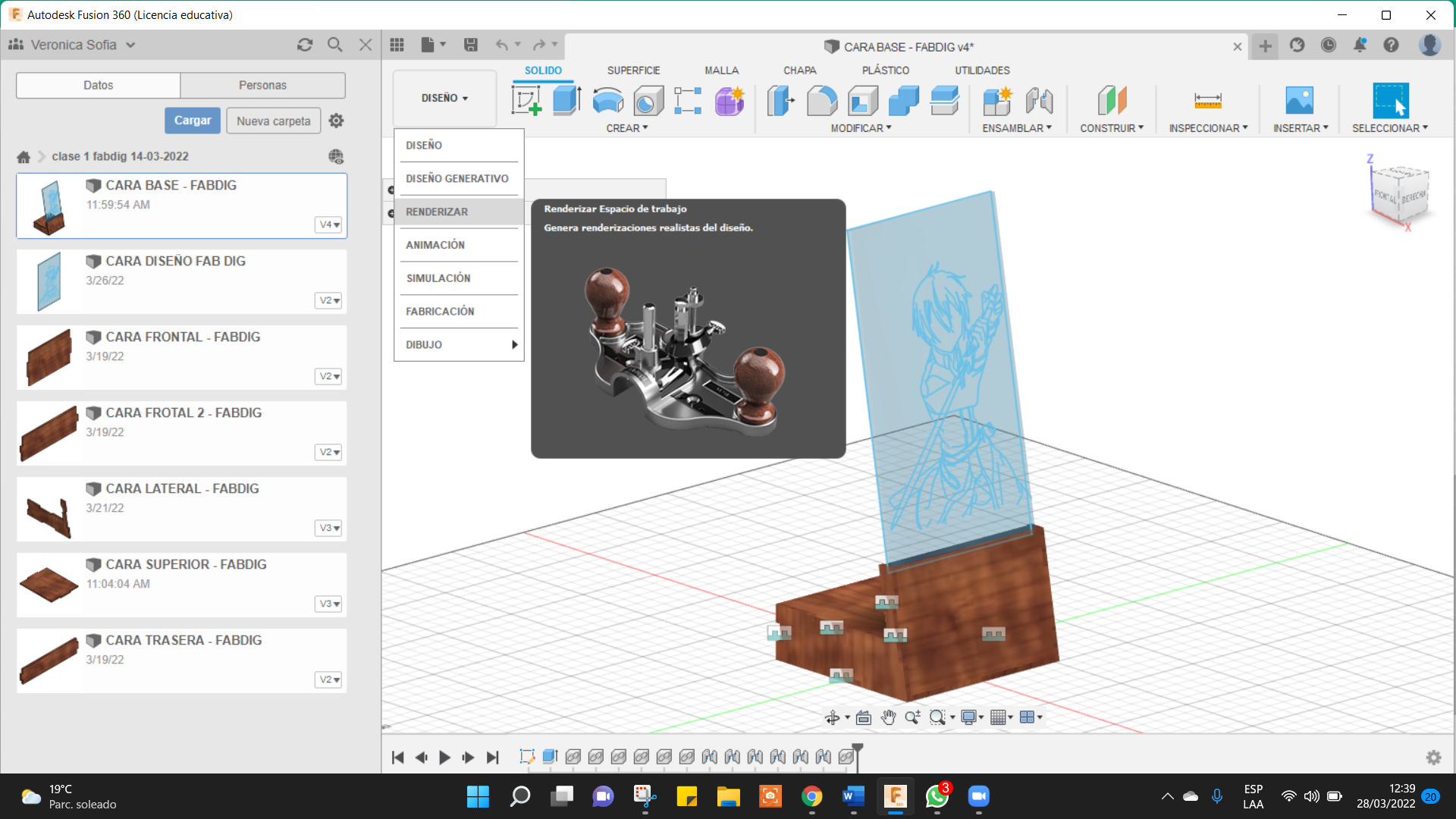Switch to the Personas tab
1456x819 pixels.
262,85
